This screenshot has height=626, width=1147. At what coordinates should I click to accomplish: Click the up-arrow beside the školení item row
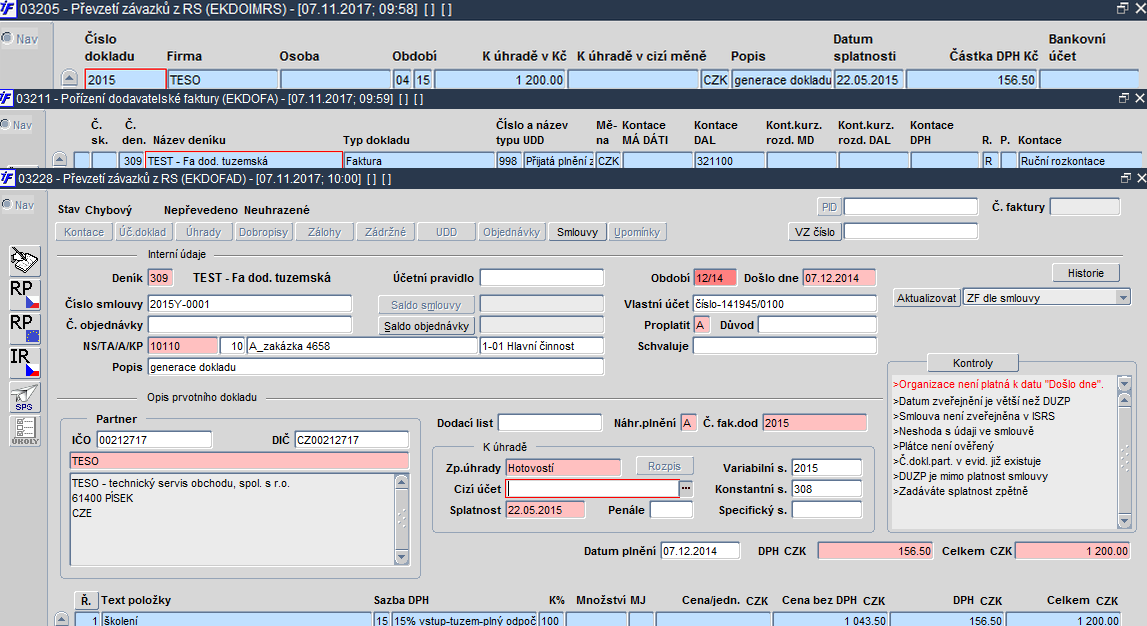62,619
